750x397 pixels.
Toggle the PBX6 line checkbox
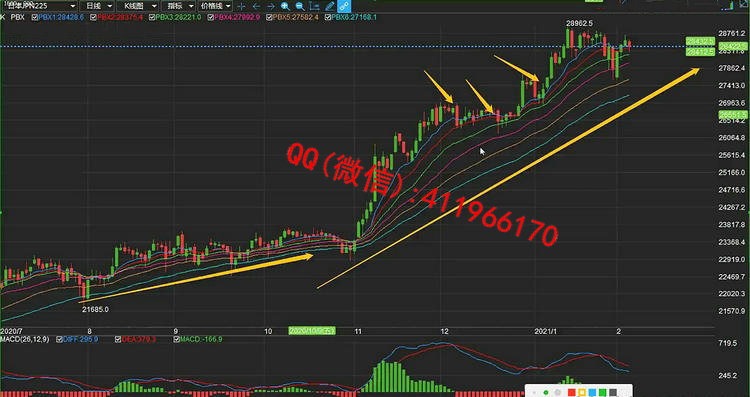(x=328, y=17)
